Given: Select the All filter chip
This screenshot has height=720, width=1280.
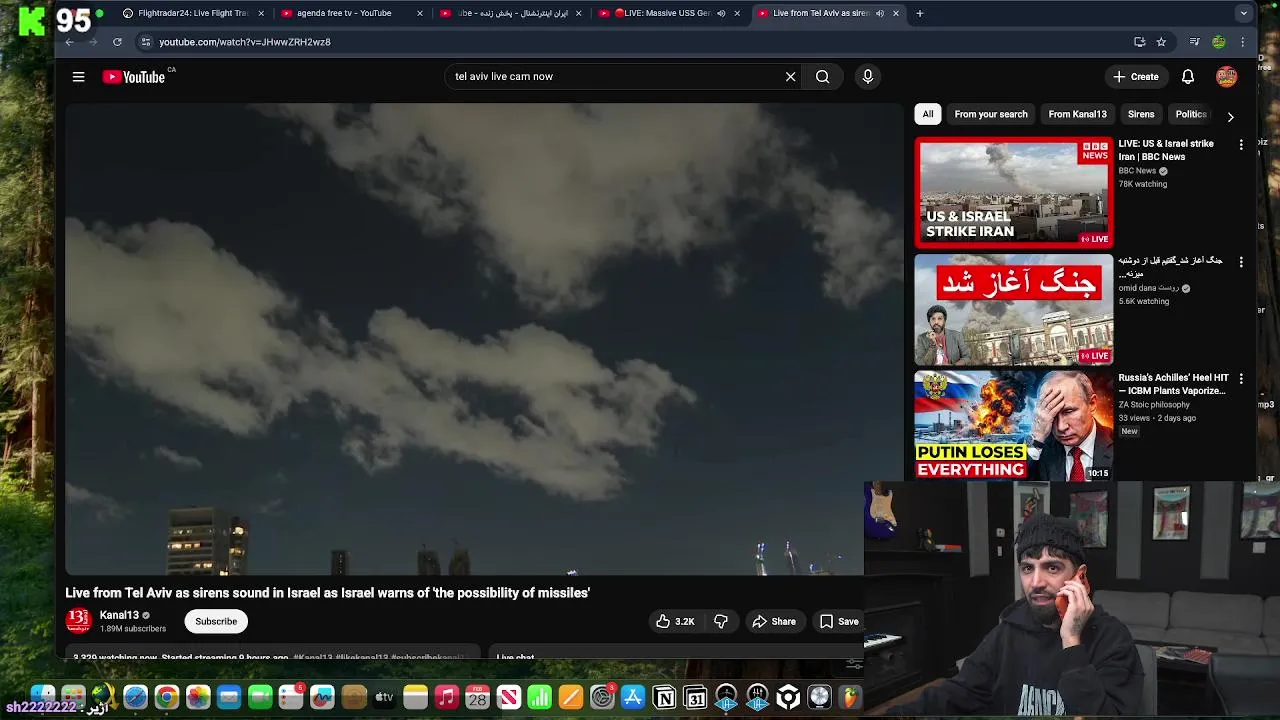Looking at the screenshot, I should click(928, 114).
